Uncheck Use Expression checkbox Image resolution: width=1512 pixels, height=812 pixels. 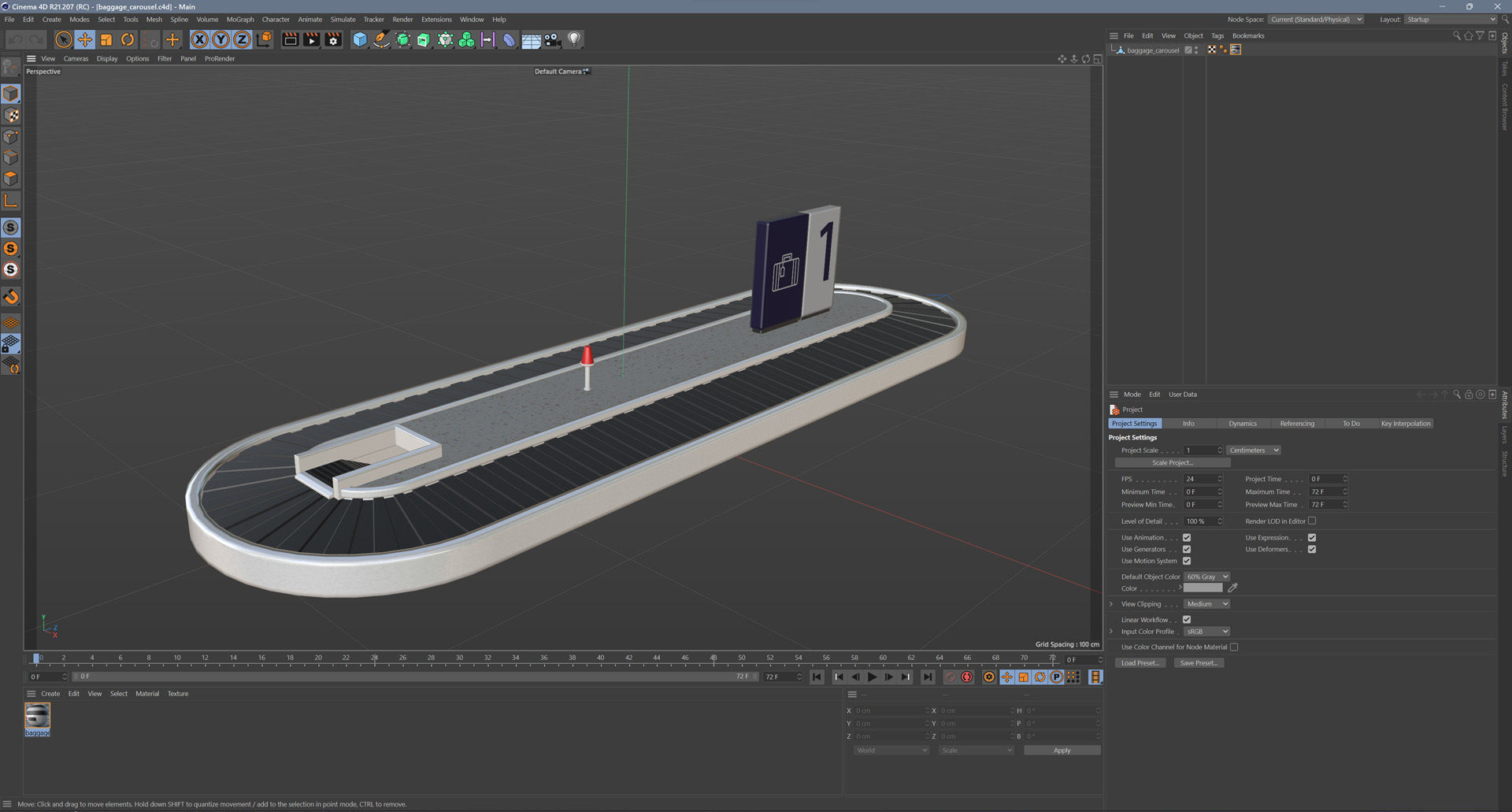pyautogui.click(x=1312, y=538)
